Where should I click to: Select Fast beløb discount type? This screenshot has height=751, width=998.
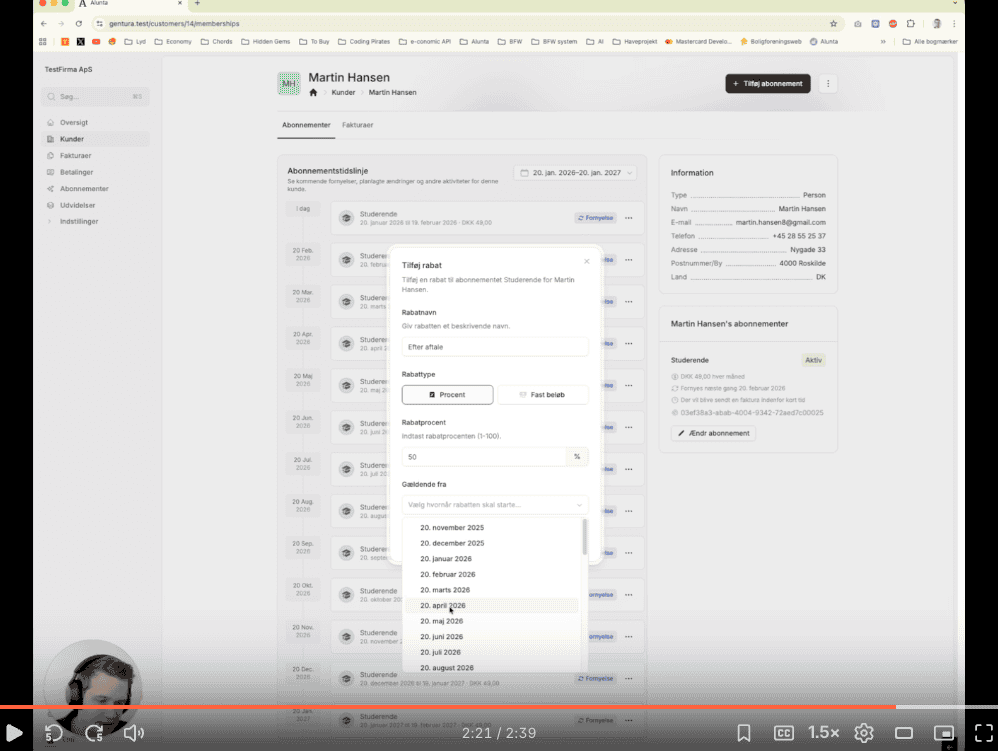542,395
